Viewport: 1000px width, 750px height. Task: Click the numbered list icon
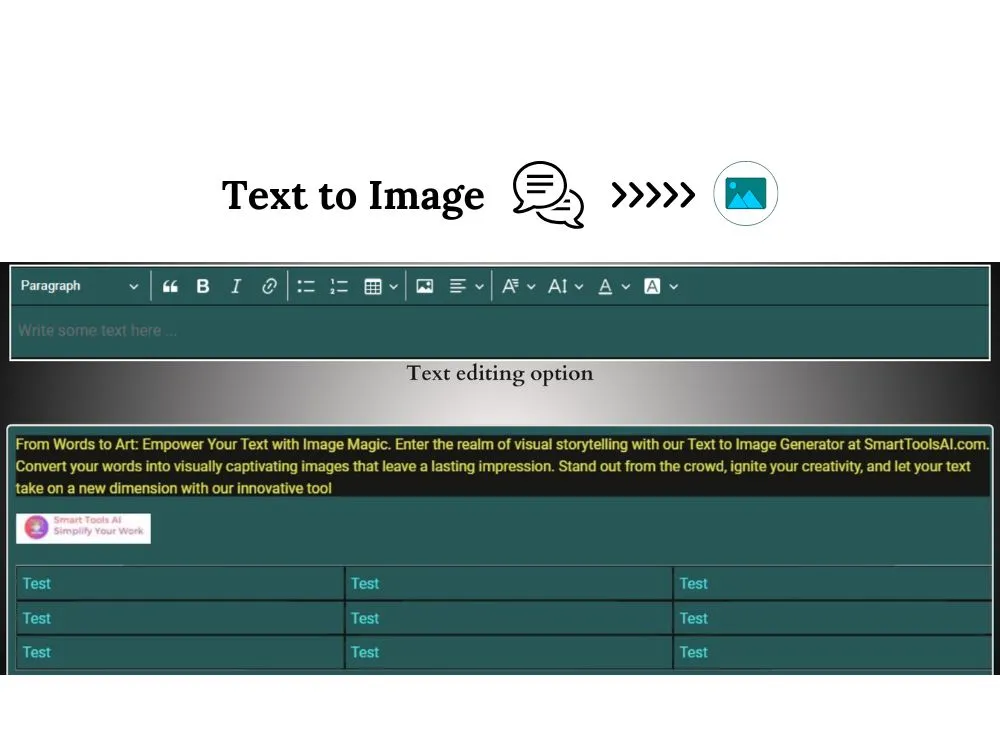(x=339, y=287)
